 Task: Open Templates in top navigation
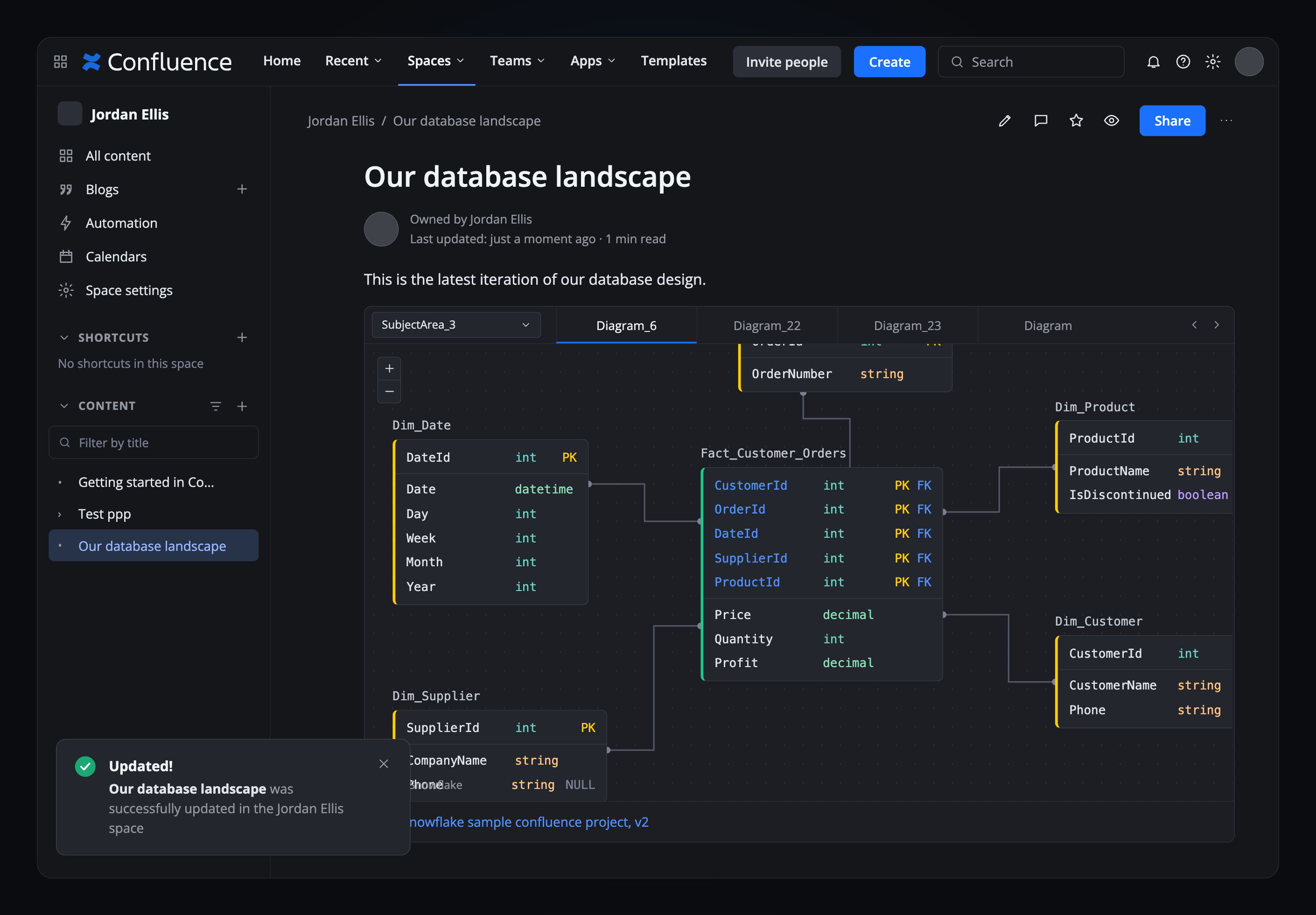coord(673,61)
